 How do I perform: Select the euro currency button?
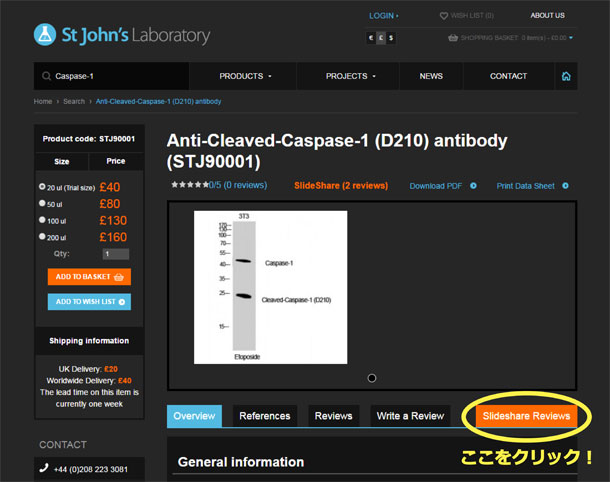tap(371, 38)
